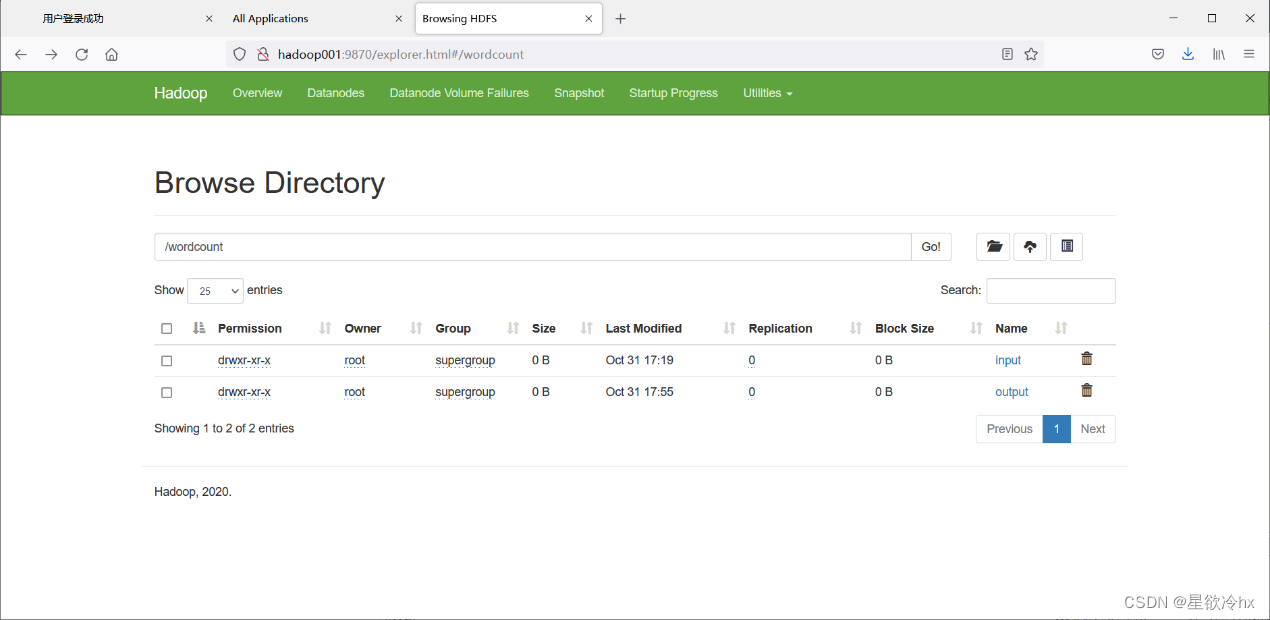Viewport: 1270px width, 620px height.
Task: Open the Firefox hamburger menu
Action: [x=1249, y=54]
